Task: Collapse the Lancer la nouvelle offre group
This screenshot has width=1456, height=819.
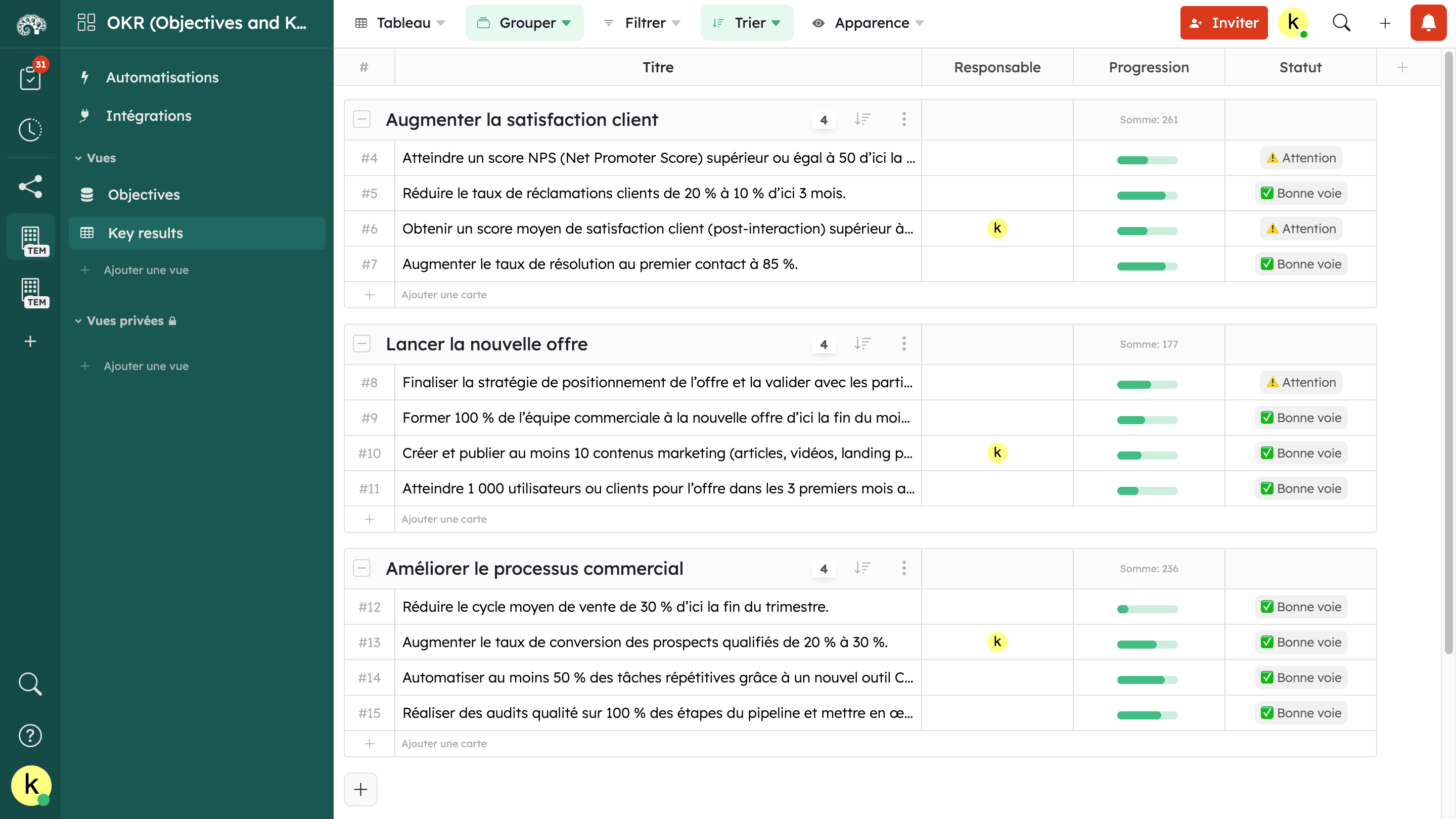Action: point(363,344)
